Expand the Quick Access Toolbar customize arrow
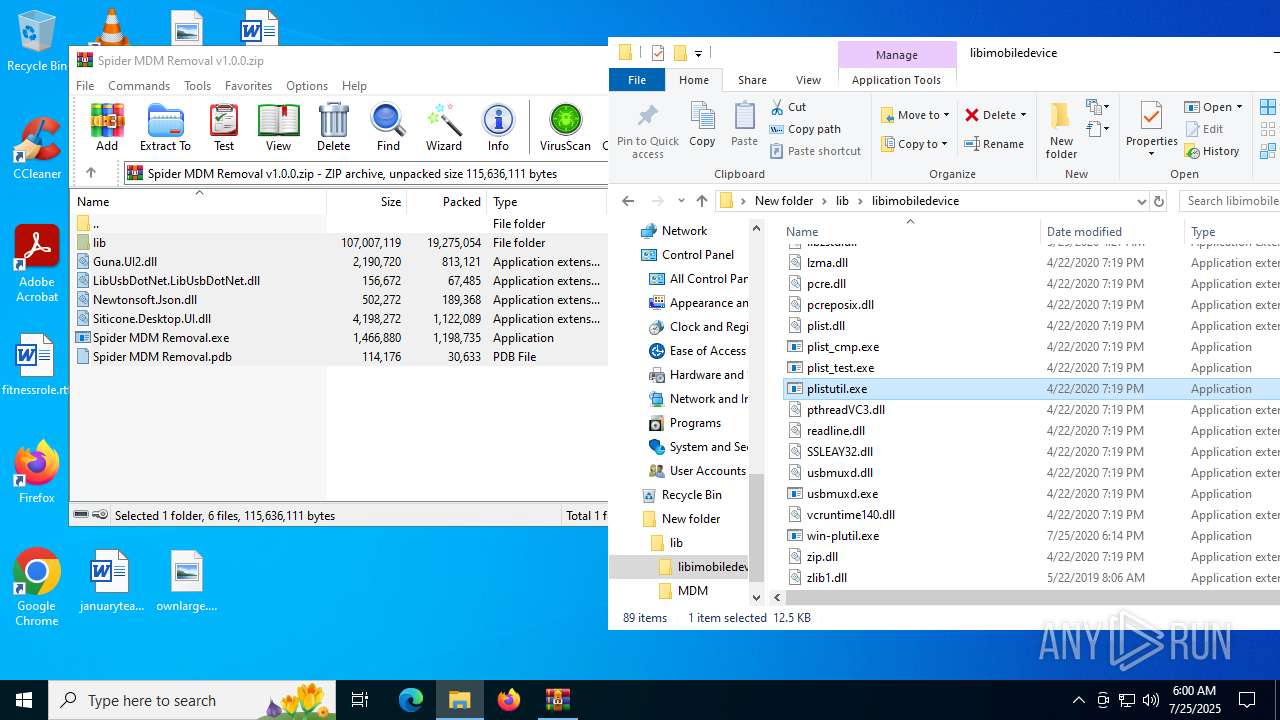 pyautogui.click(x=698, y=53)
